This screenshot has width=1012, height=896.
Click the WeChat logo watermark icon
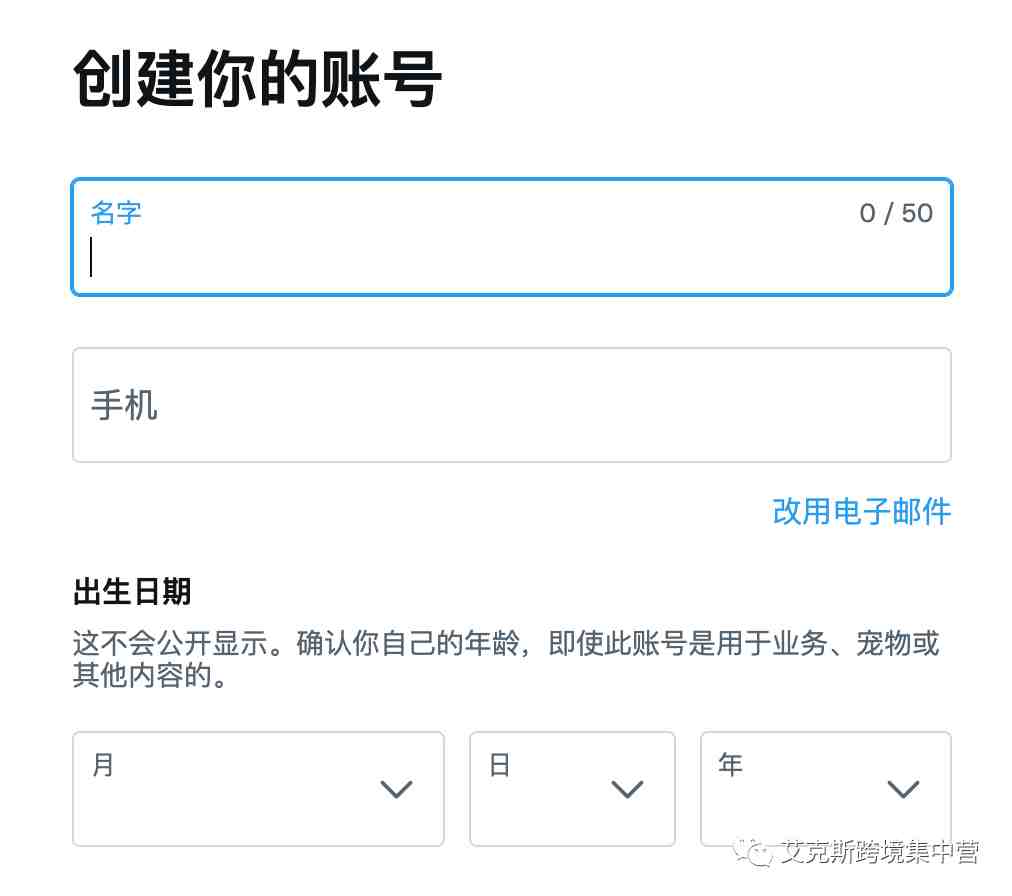[753, 853]
